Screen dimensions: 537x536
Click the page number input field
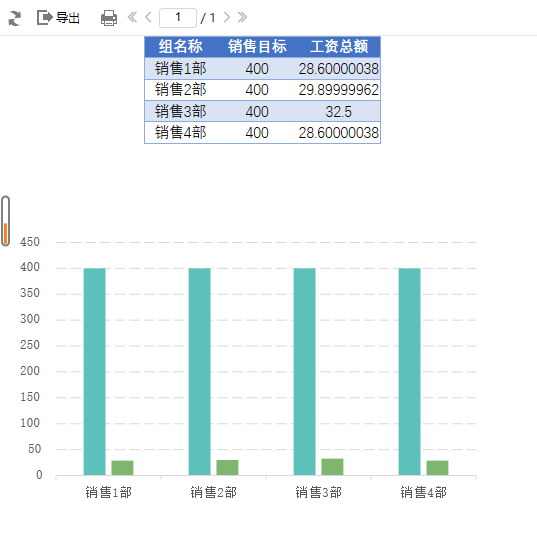point(178,17)
